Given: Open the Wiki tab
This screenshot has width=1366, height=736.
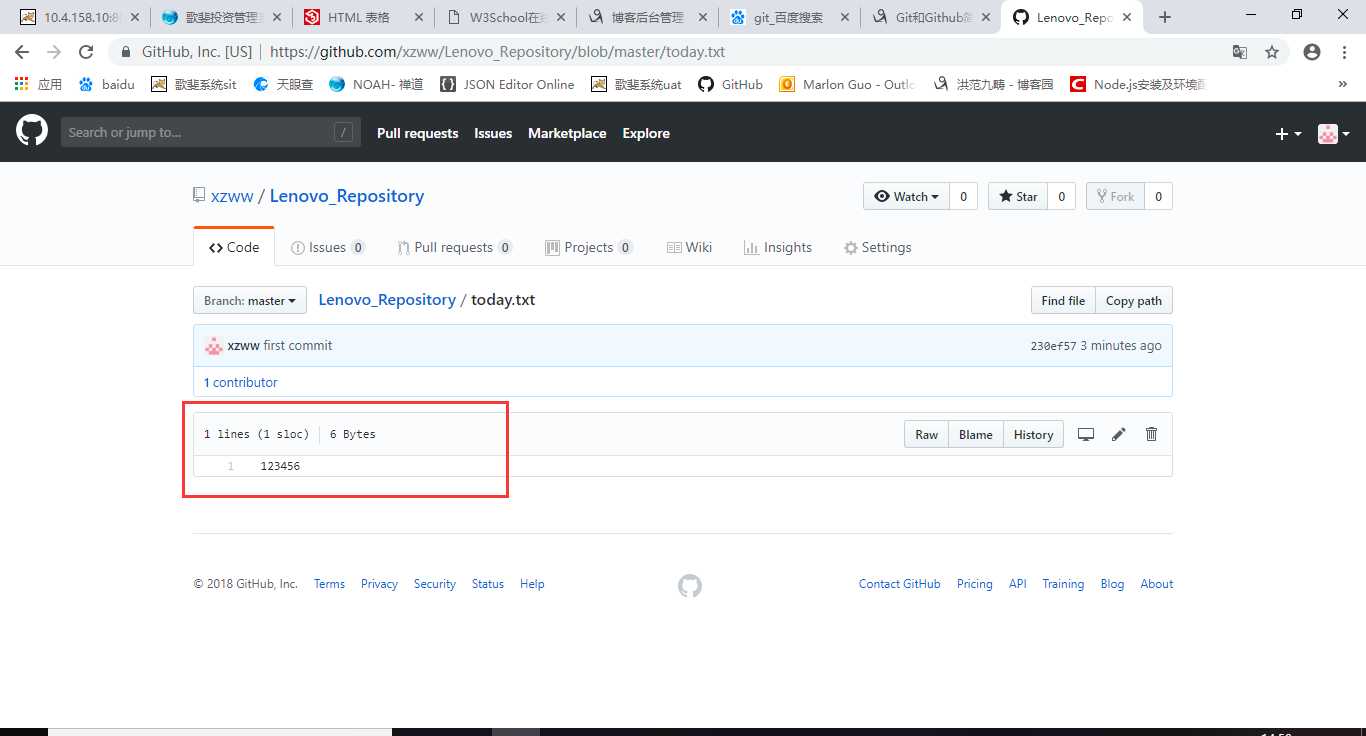Looking at the screenshot, I should (x=688, y=247).
